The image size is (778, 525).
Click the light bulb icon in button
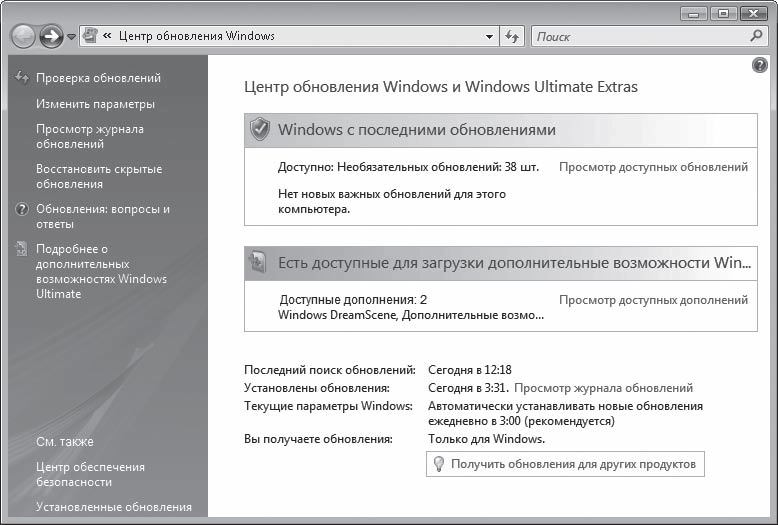(x=438, y=464)
